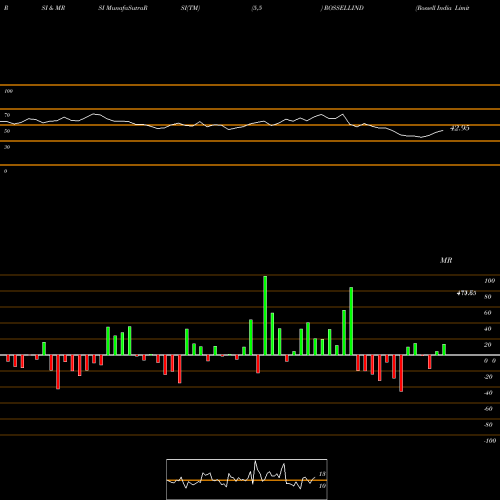The height and width of the screenshot is (500, 500).
Task: Click the -40 label on MR right axis
Action: [488, 393]
